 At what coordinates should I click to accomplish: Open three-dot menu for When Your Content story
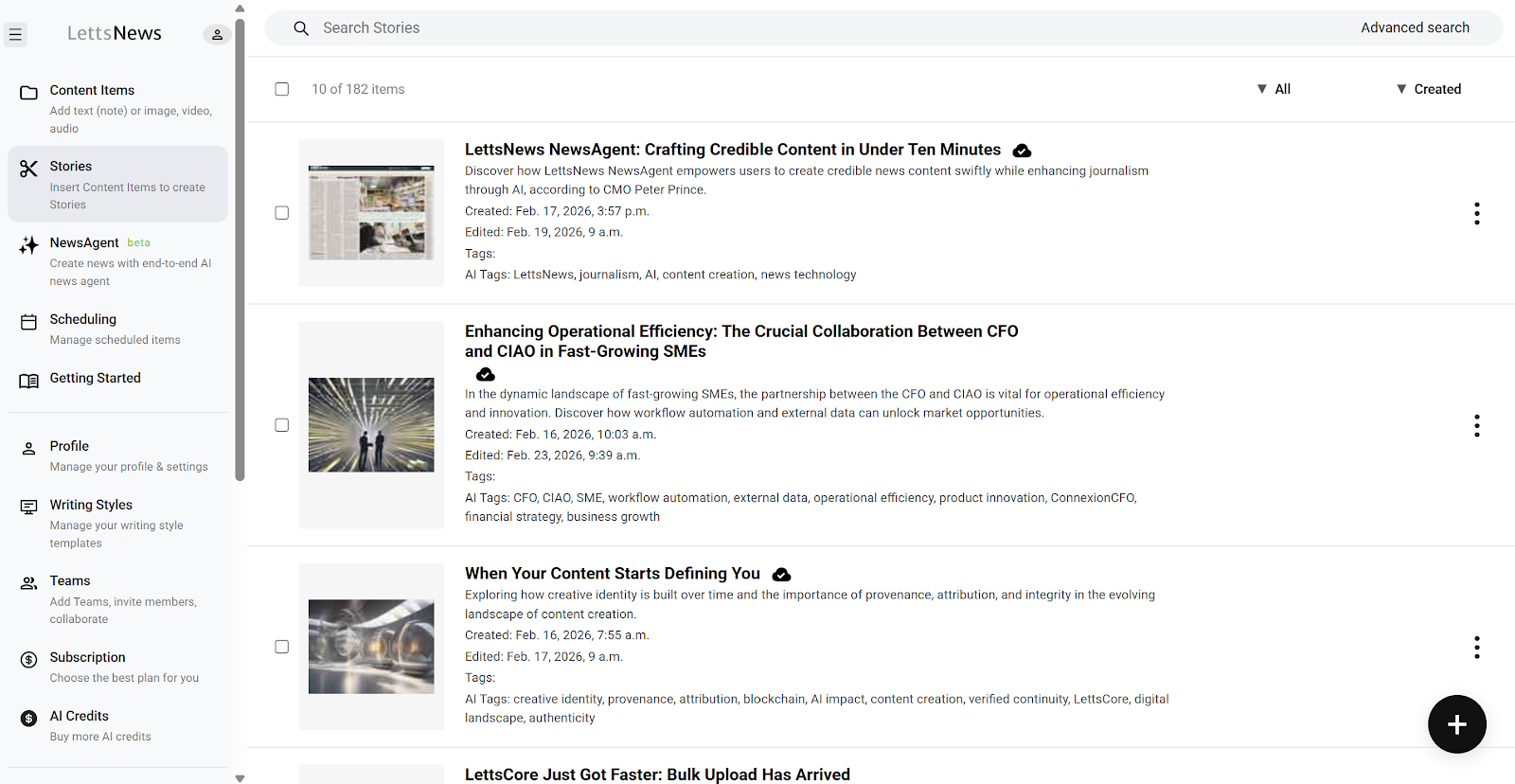1476,647
